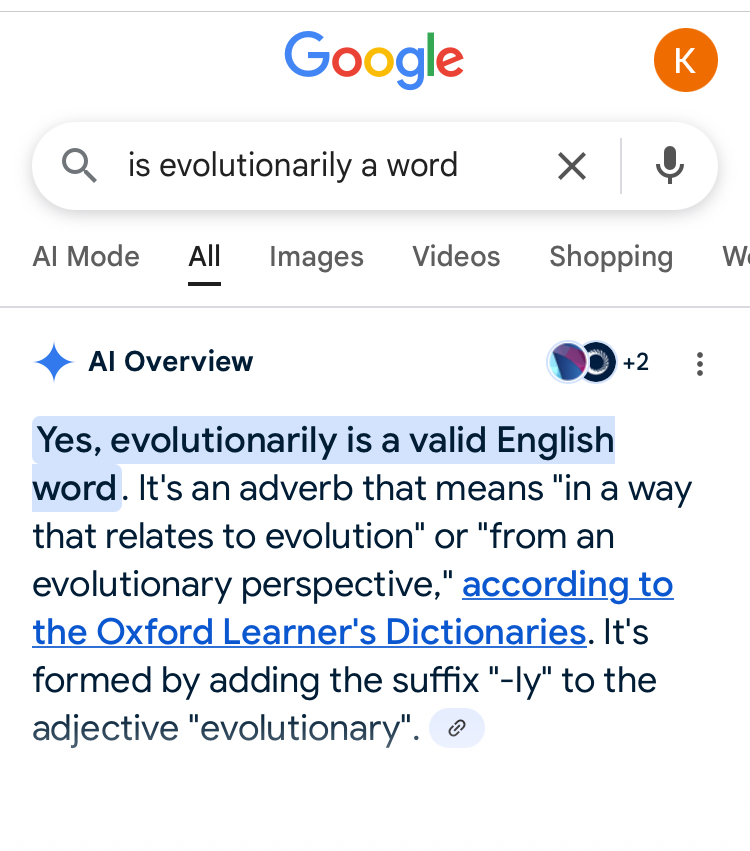
Task: Click the blue AI Overview sparkle icon
Action: tap(54, 362)
